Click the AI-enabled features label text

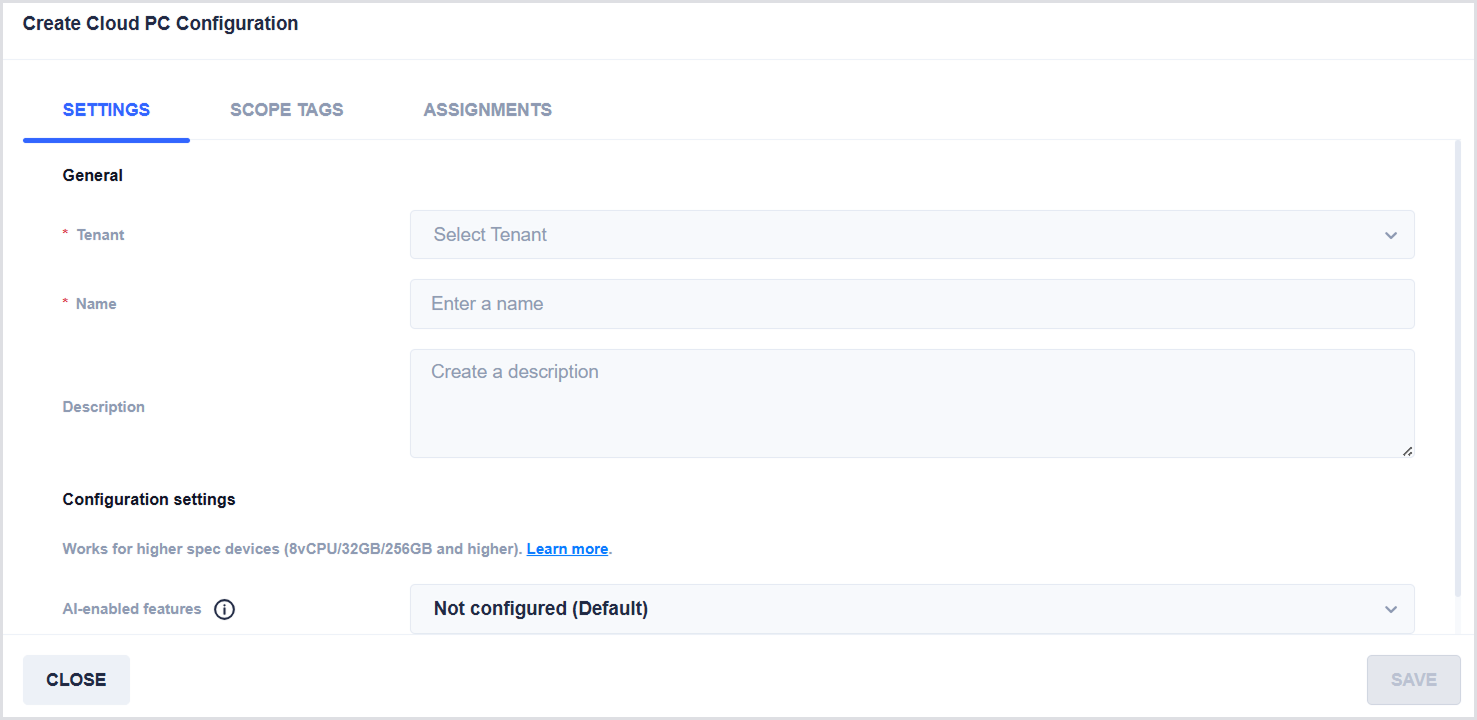pyautogui.click(x=132, y=609)
